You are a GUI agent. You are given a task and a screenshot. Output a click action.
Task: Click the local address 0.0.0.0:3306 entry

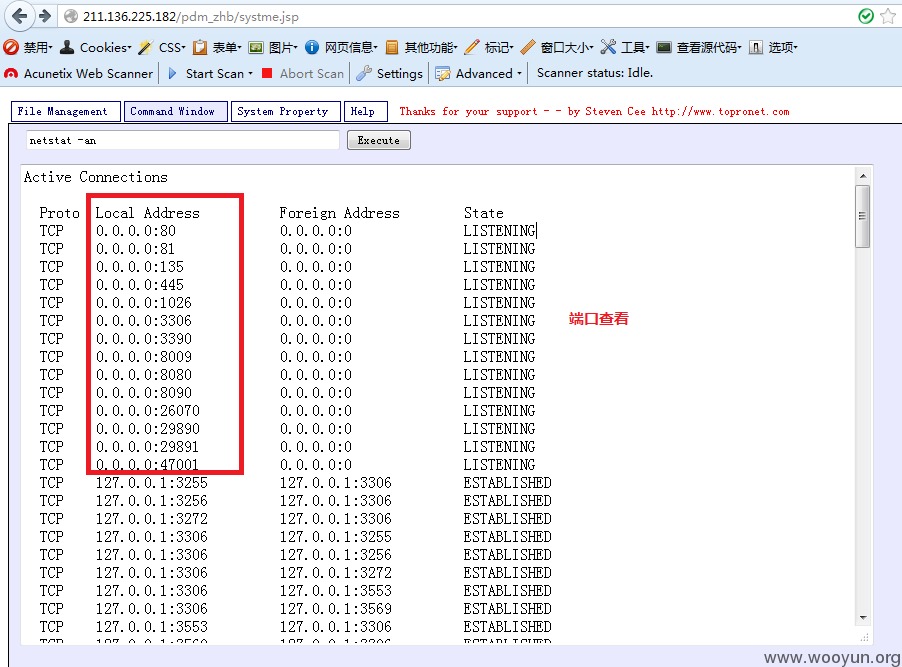(144, 321)
